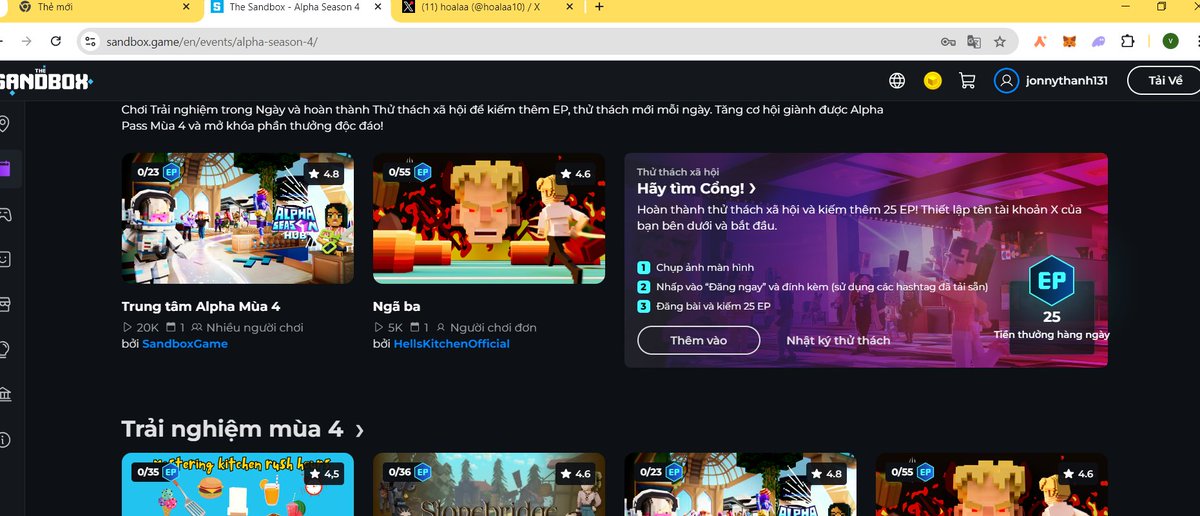Open the lightbulb icon in left sidebar
The image size is (1200, 516).
pos(5,349)
